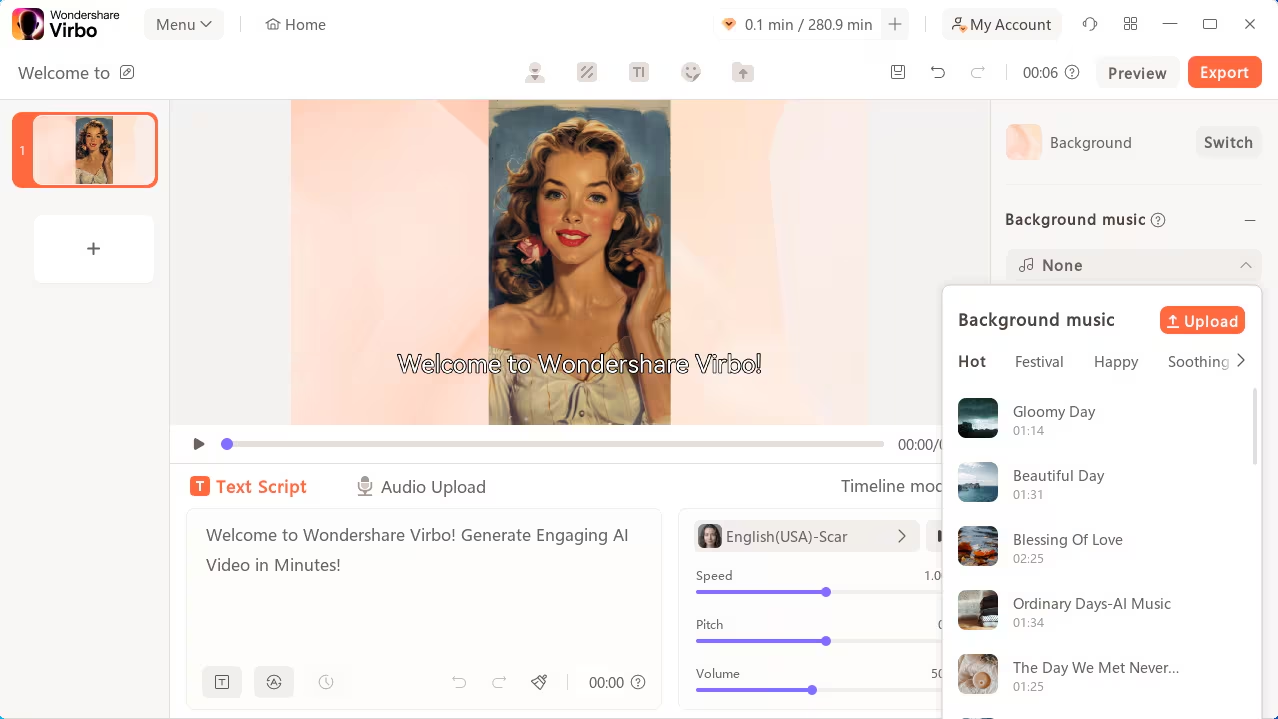The height and width of the screenshot is (719, 1278).
Task: Click the script cleanup brush icon
Action: click(539, 682)
